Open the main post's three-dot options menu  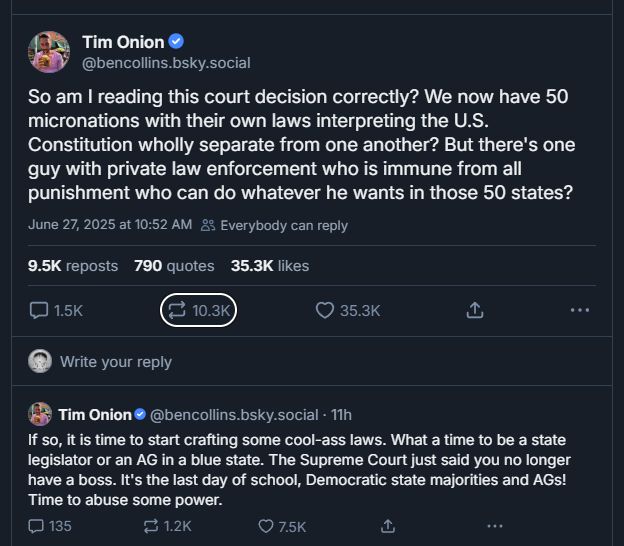tap(580, 311)
